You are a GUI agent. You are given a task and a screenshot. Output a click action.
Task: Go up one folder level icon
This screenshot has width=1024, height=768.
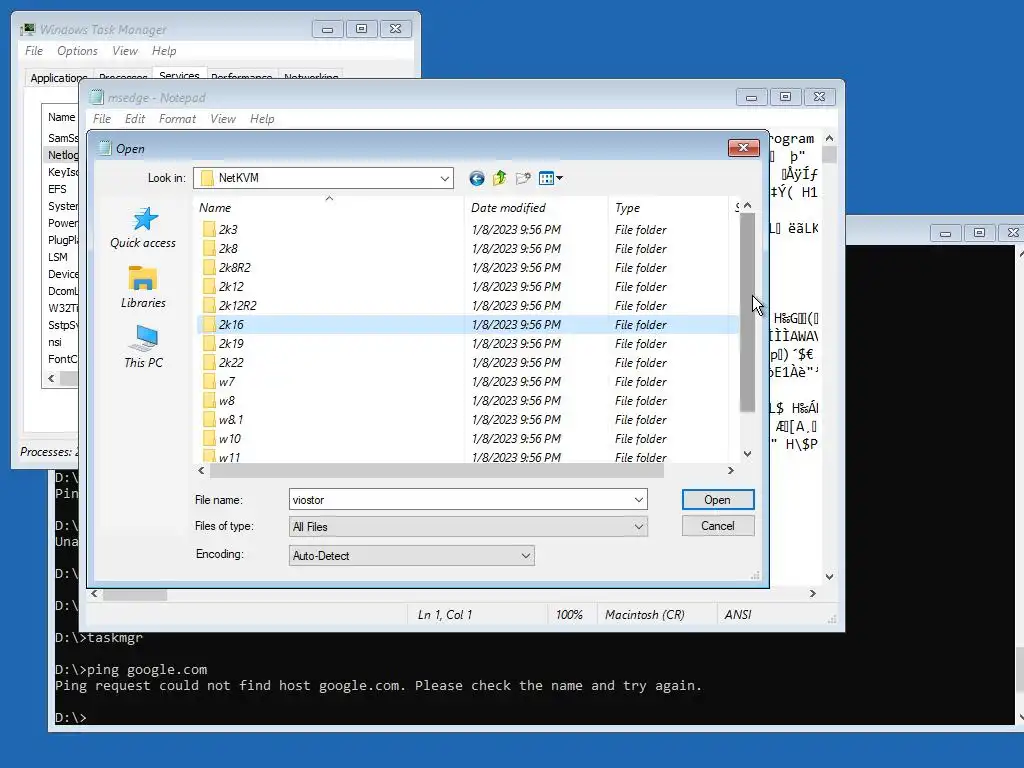pyautogui.click(x=500, y=178)
